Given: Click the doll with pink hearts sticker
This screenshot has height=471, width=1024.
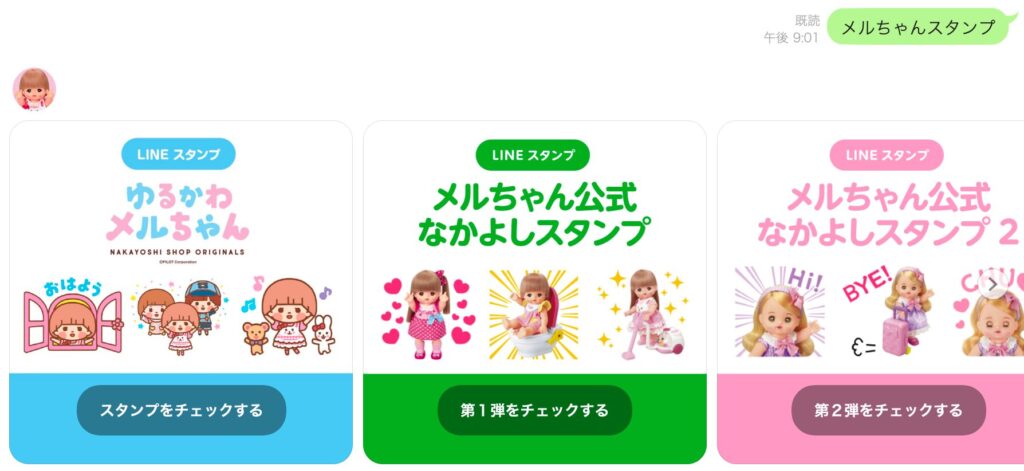Looking at the screenshot, I should pyautogui.click(x=426, y=314).
